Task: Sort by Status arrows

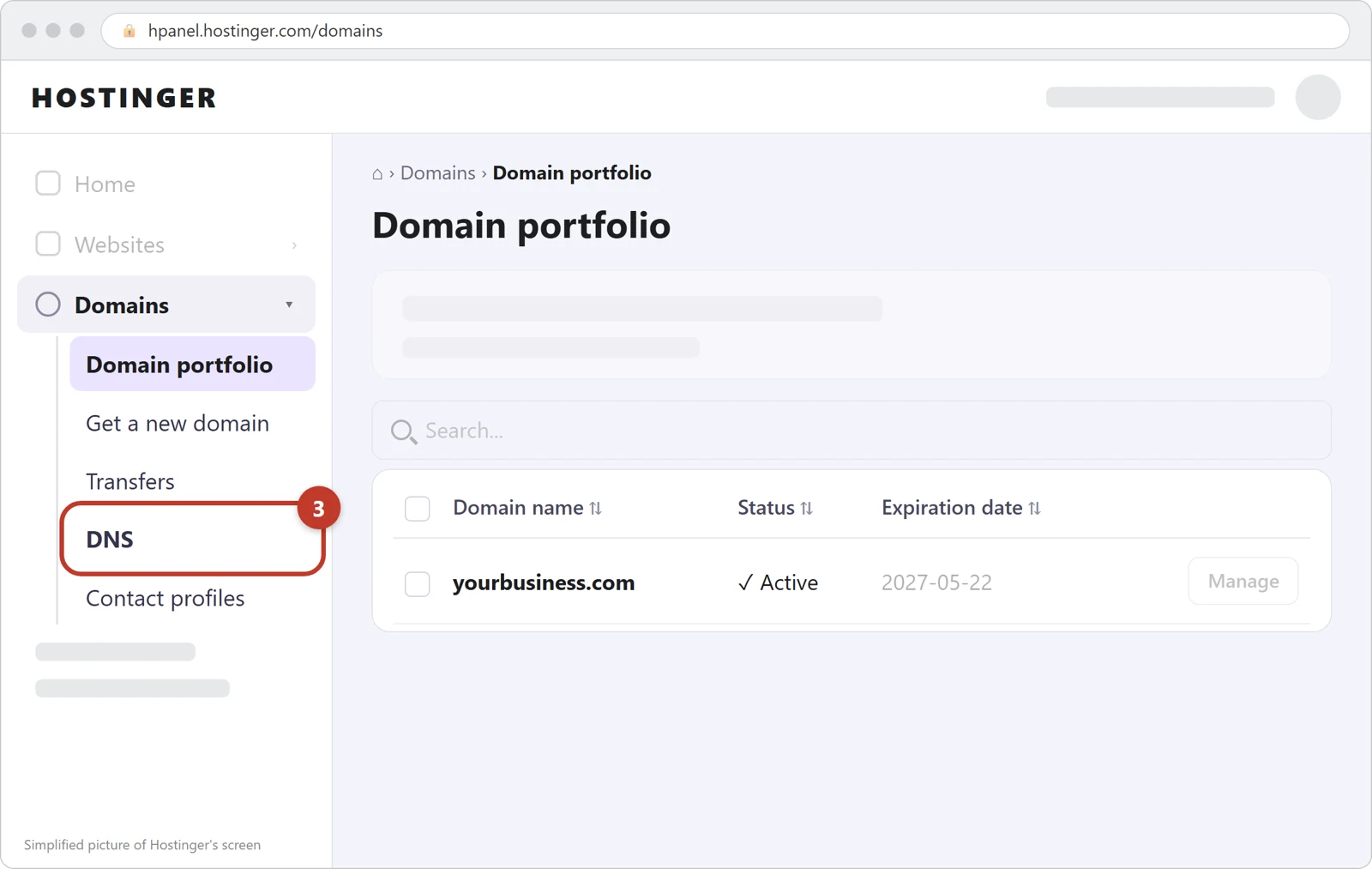Action: coord(807,509)
